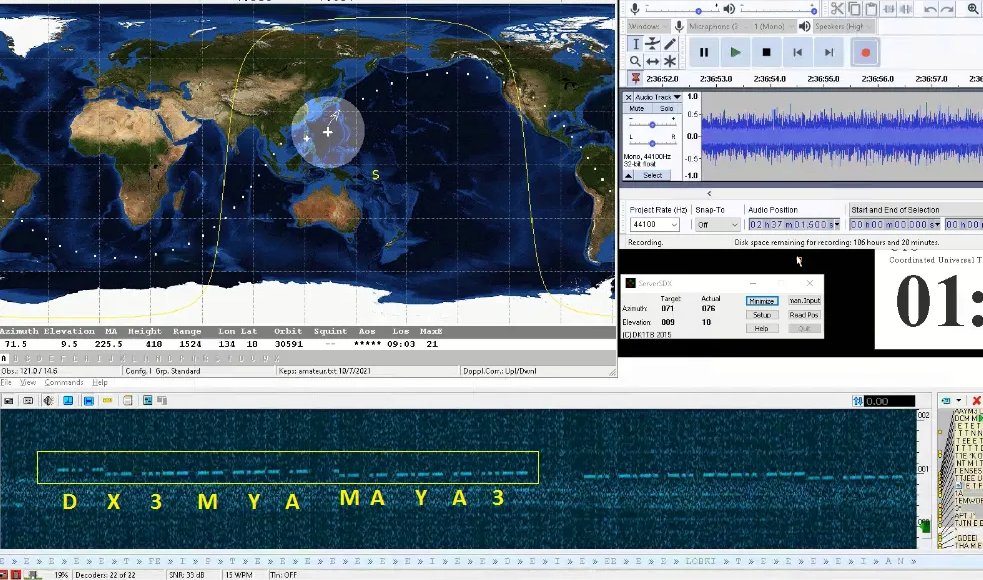The image size is (983, 580).
Task: Click the Paste icon in Audacity toolbar
Action: click(x=871, y=9)
